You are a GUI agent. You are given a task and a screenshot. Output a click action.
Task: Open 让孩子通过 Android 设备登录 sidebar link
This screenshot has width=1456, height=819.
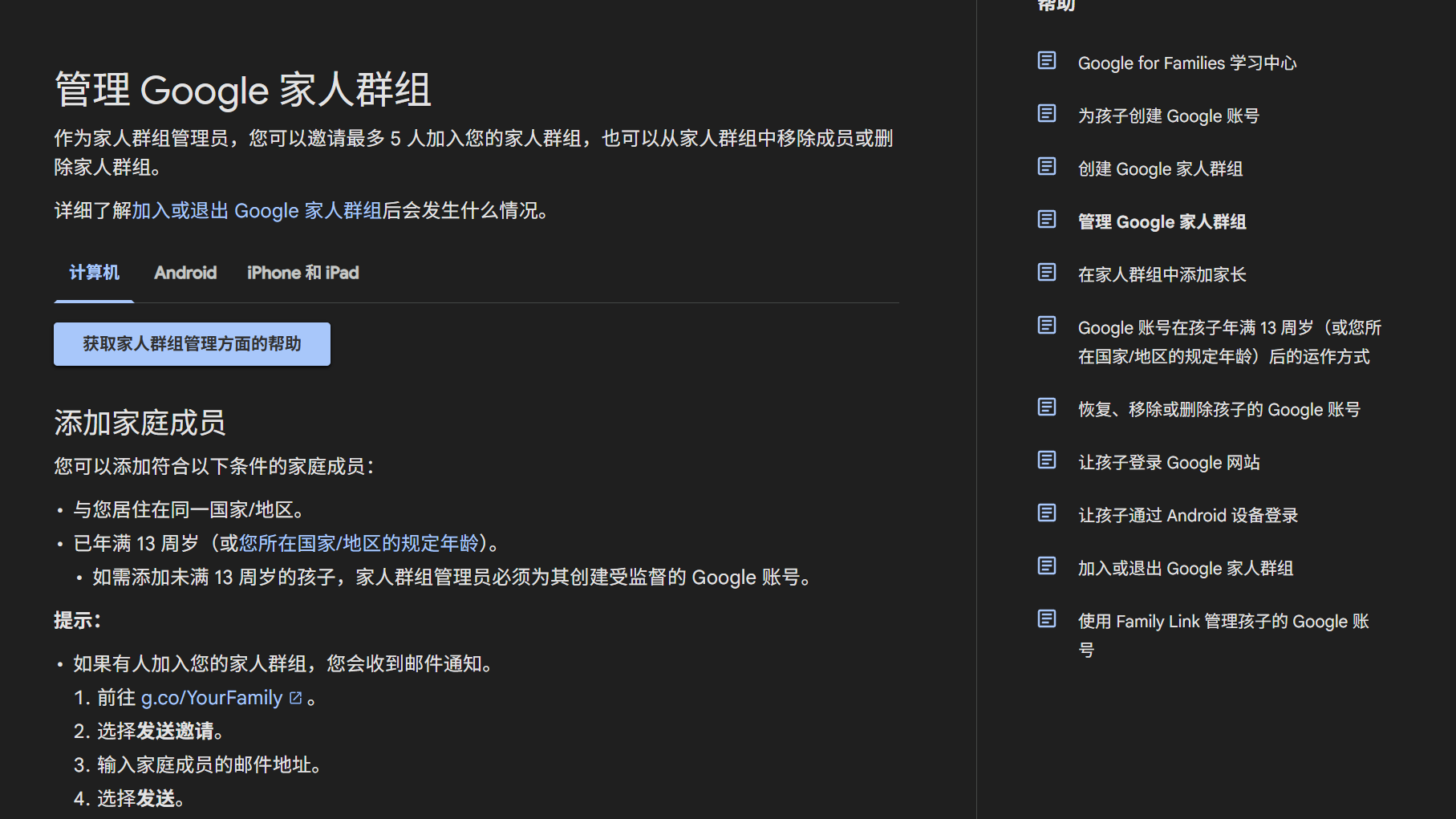click(x=1187, y=516)
